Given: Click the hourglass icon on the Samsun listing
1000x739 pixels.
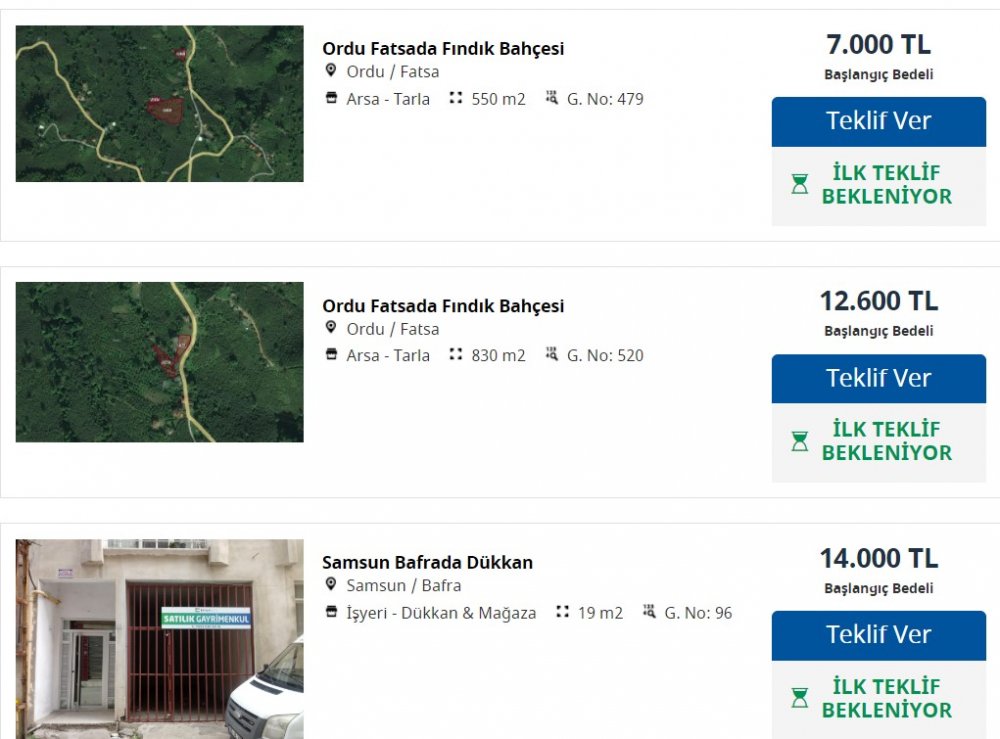Looking at the screenshot, I should pyautogui.click(x=799, y=697).
